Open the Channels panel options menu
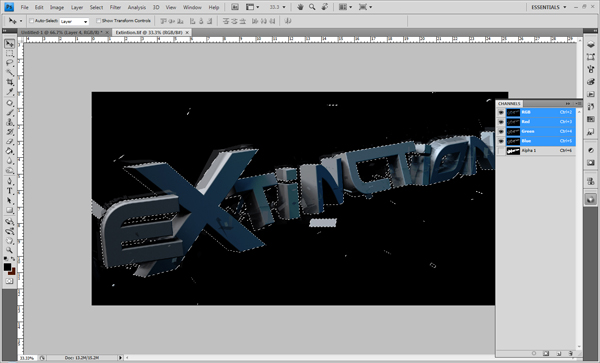 (578, 103)
